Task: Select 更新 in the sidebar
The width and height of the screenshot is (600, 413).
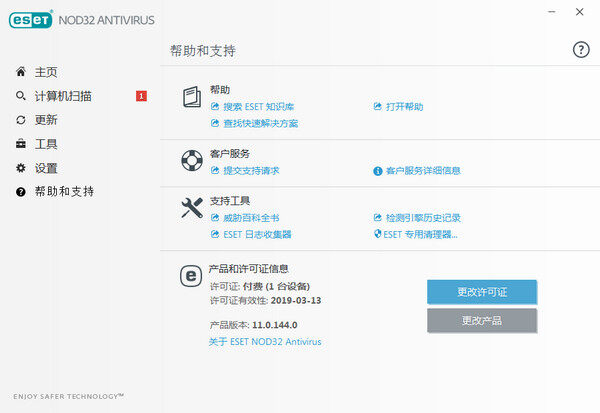Action: tap(46, 120)
